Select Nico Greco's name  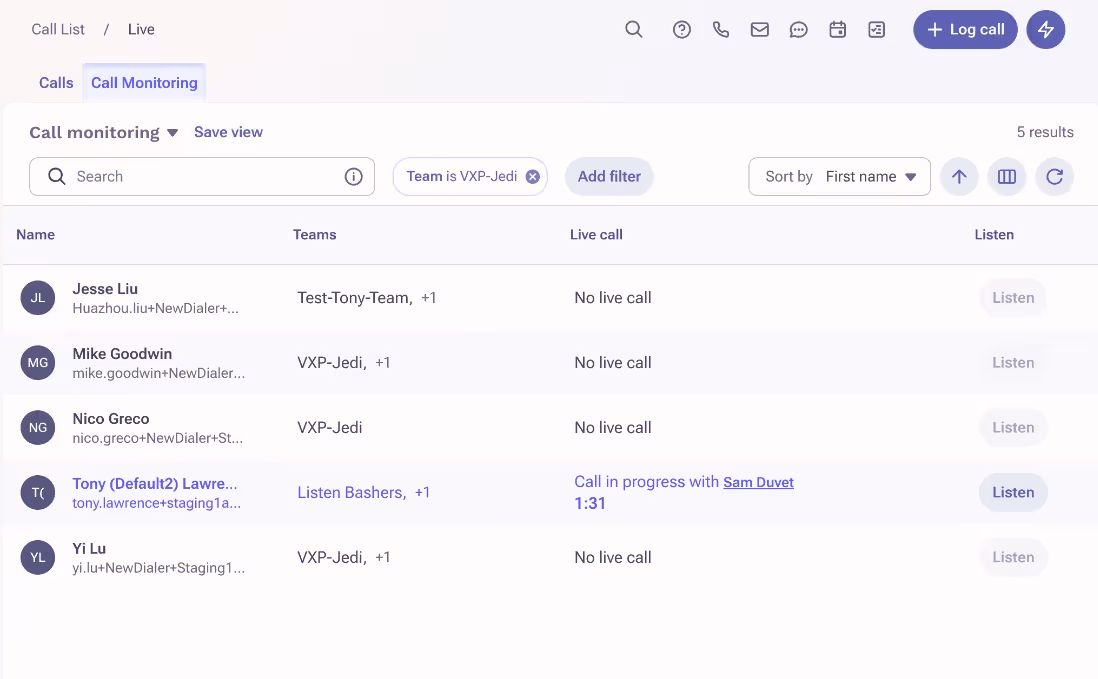(111, 419)
